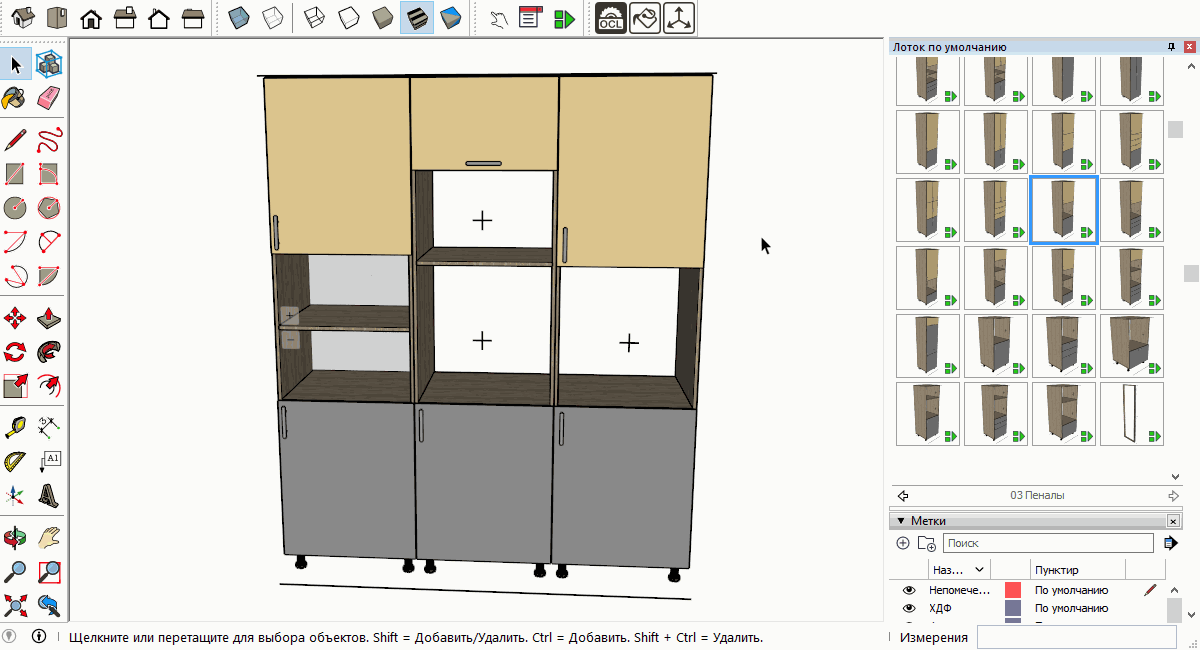This screenshot has width=1200, height=650.
Task: Click the Измерения measurements input box
Action: pyautogui.click(x=1078, y=637)
